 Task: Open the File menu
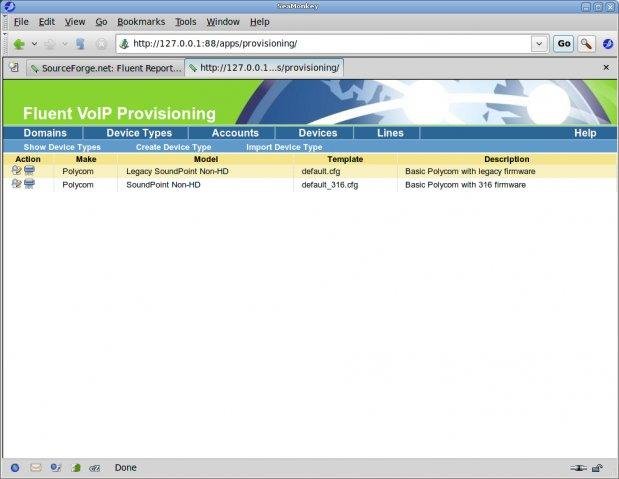pos(21,22)
